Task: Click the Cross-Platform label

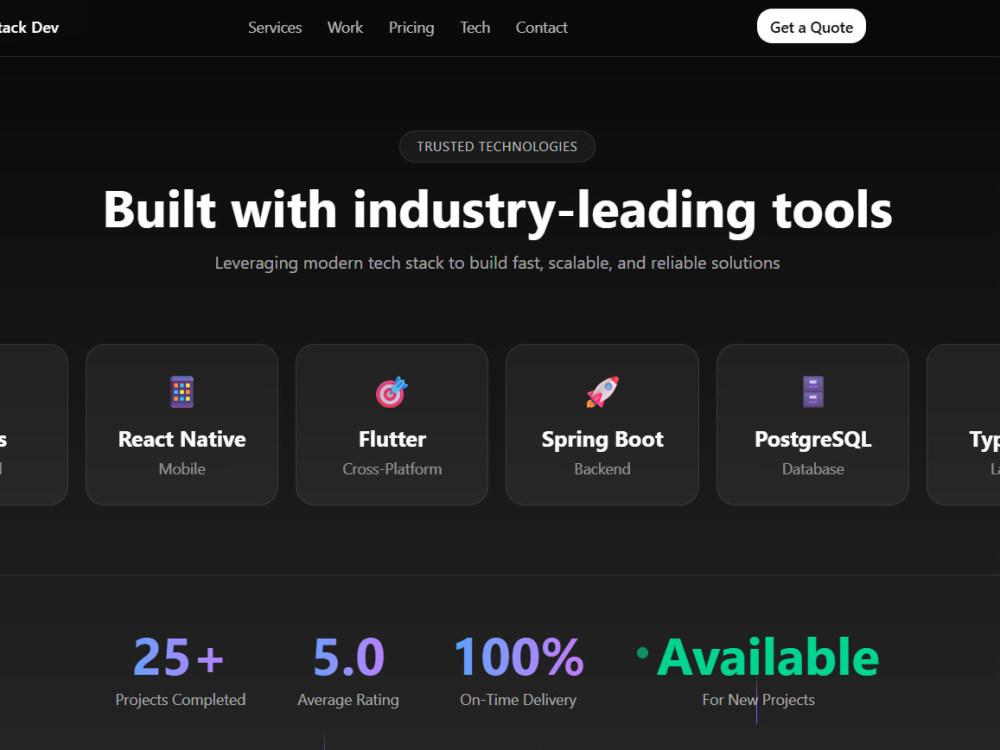Action: [392, 469]
